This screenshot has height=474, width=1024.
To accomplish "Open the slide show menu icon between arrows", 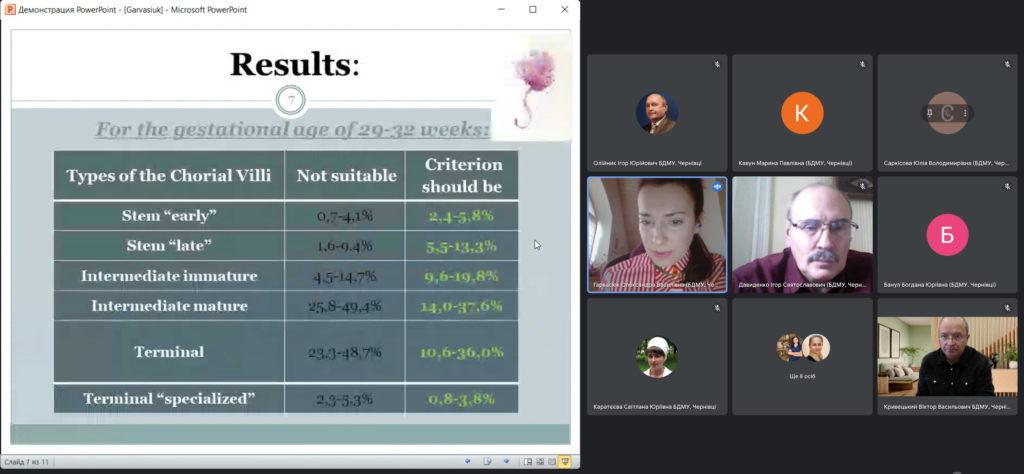I will coord(486,461).
